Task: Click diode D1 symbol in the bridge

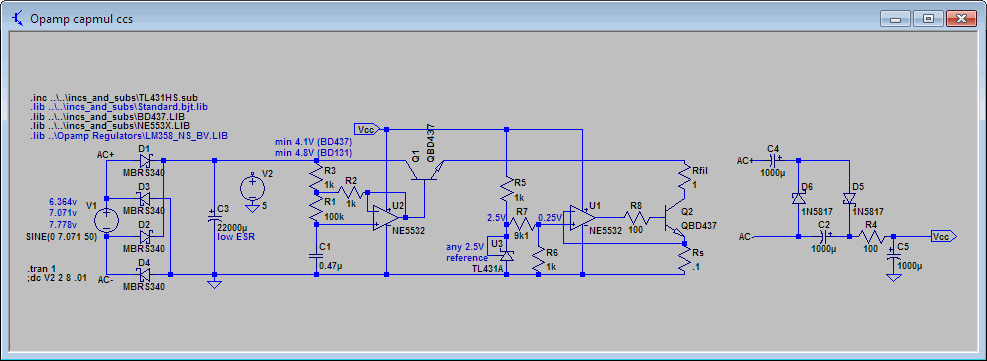Action: [145, 161]
